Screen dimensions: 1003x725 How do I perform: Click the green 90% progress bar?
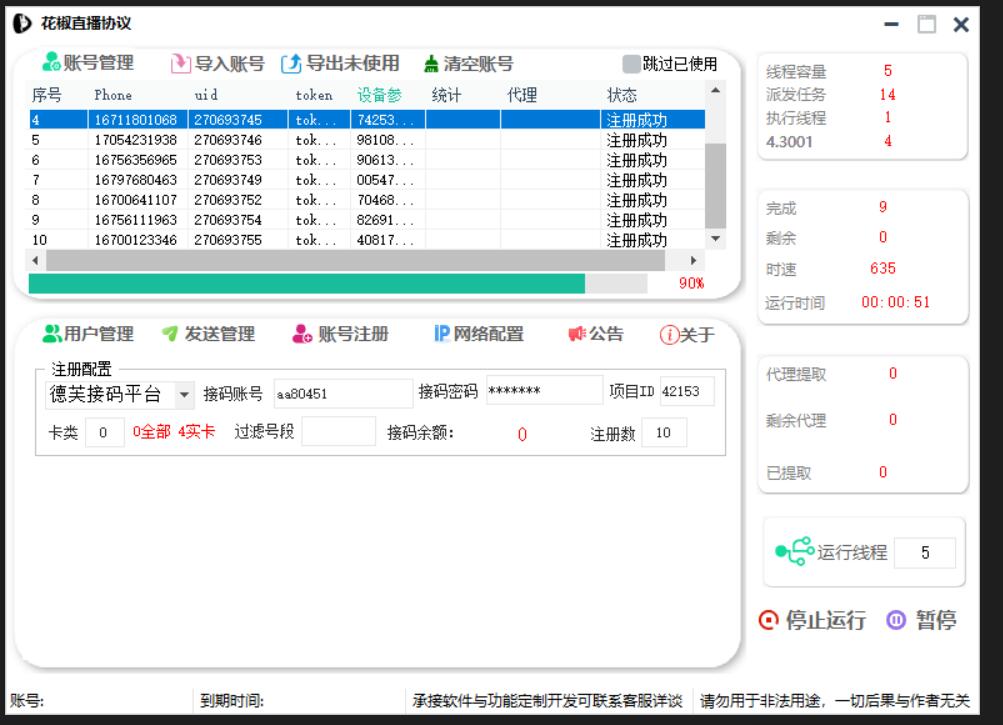tap(306, 284)
